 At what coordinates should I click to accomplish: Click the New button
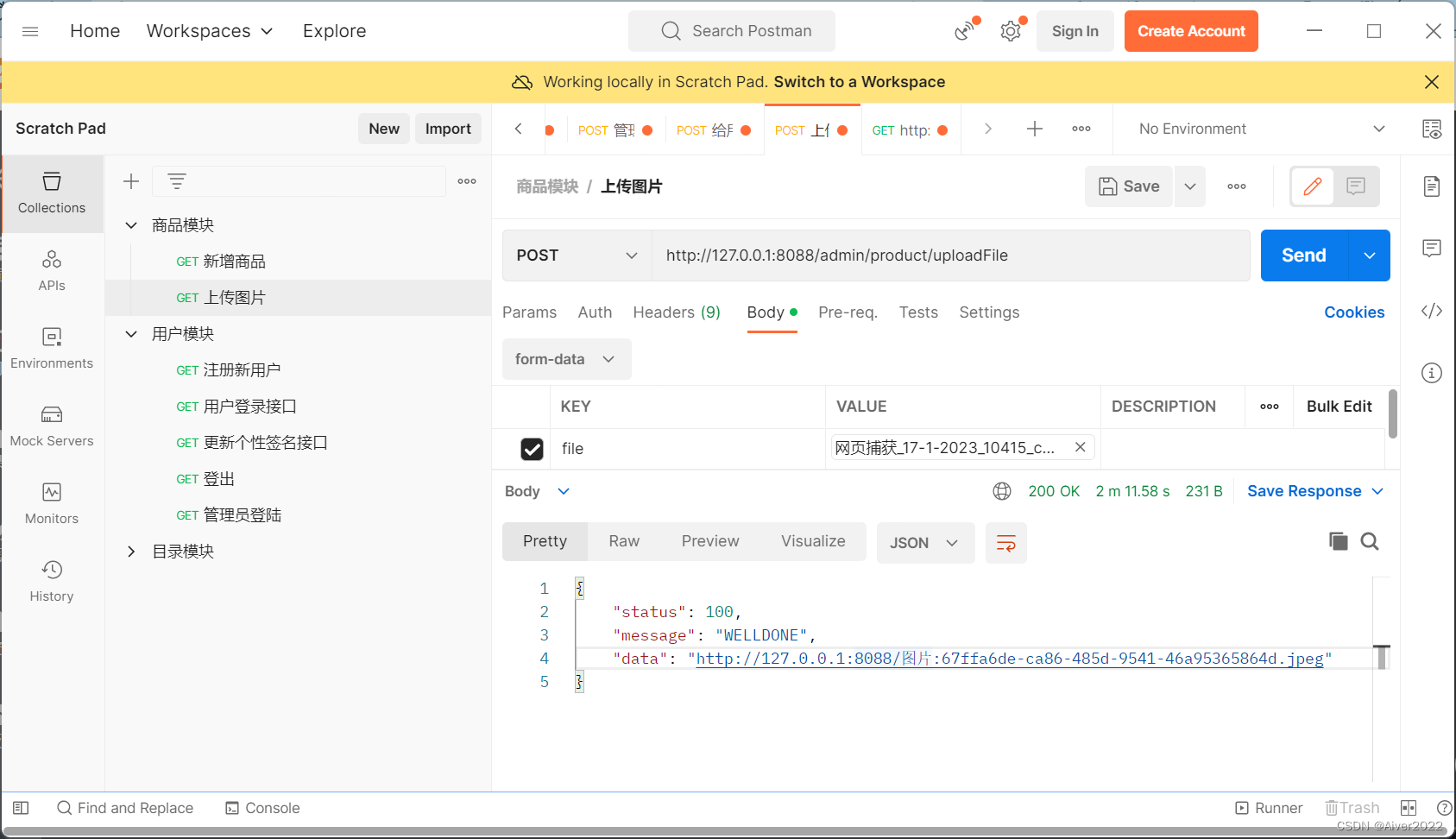click(x=384, y=129)
